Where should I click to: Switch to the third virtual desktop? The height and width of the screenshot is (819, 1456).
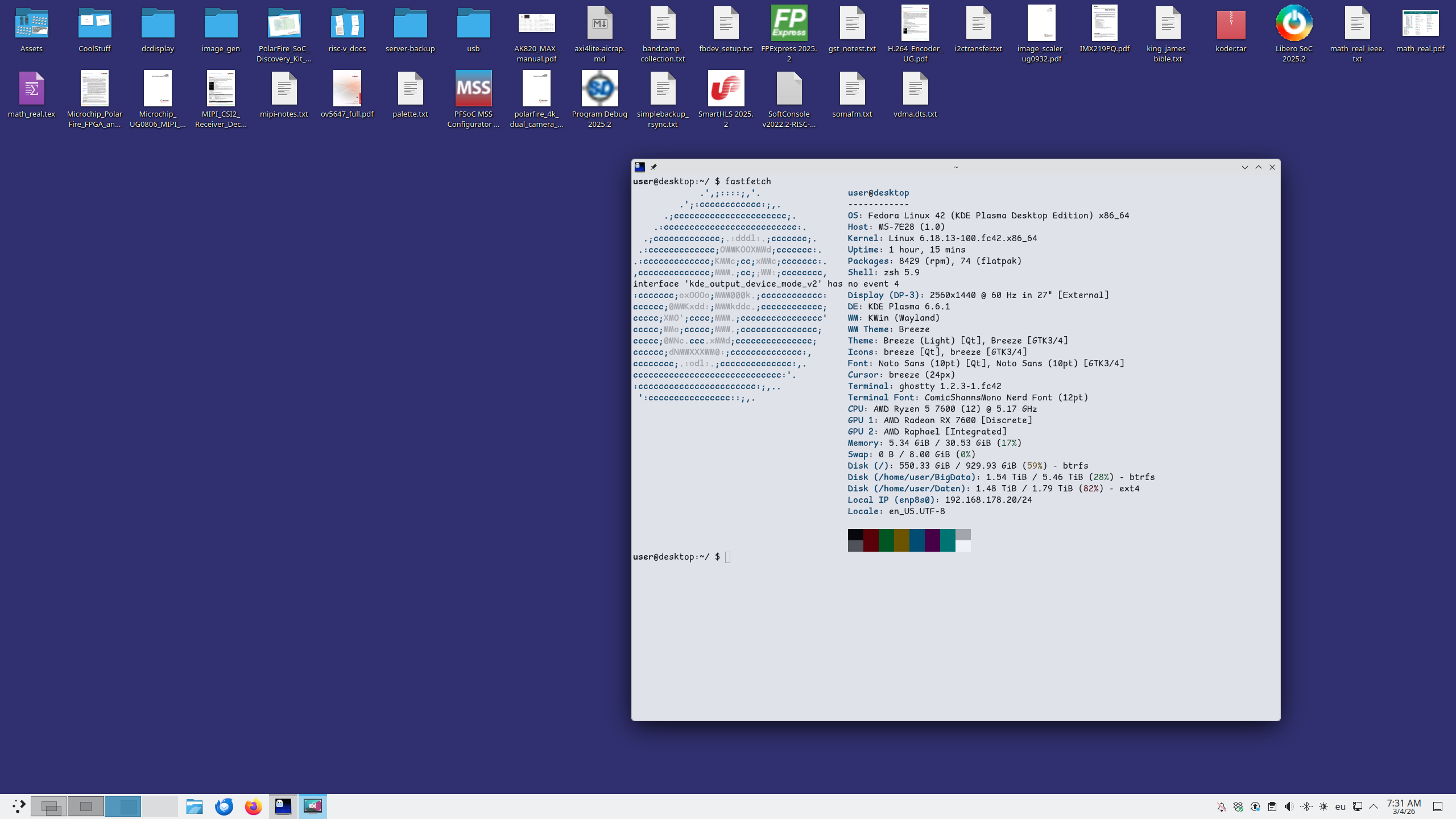click(x=123, y=806)
